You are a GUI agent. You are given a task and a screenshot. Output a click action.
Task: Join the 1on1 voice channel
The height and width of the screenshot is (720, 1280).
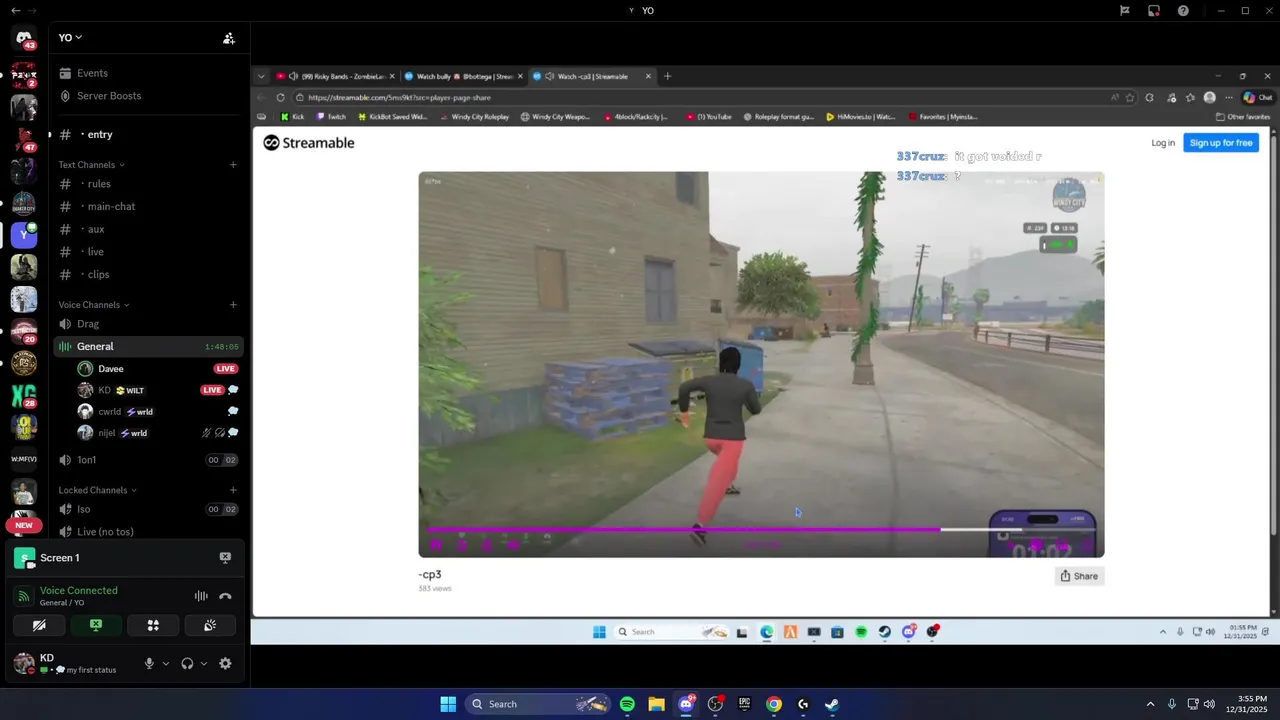[148, 460]
